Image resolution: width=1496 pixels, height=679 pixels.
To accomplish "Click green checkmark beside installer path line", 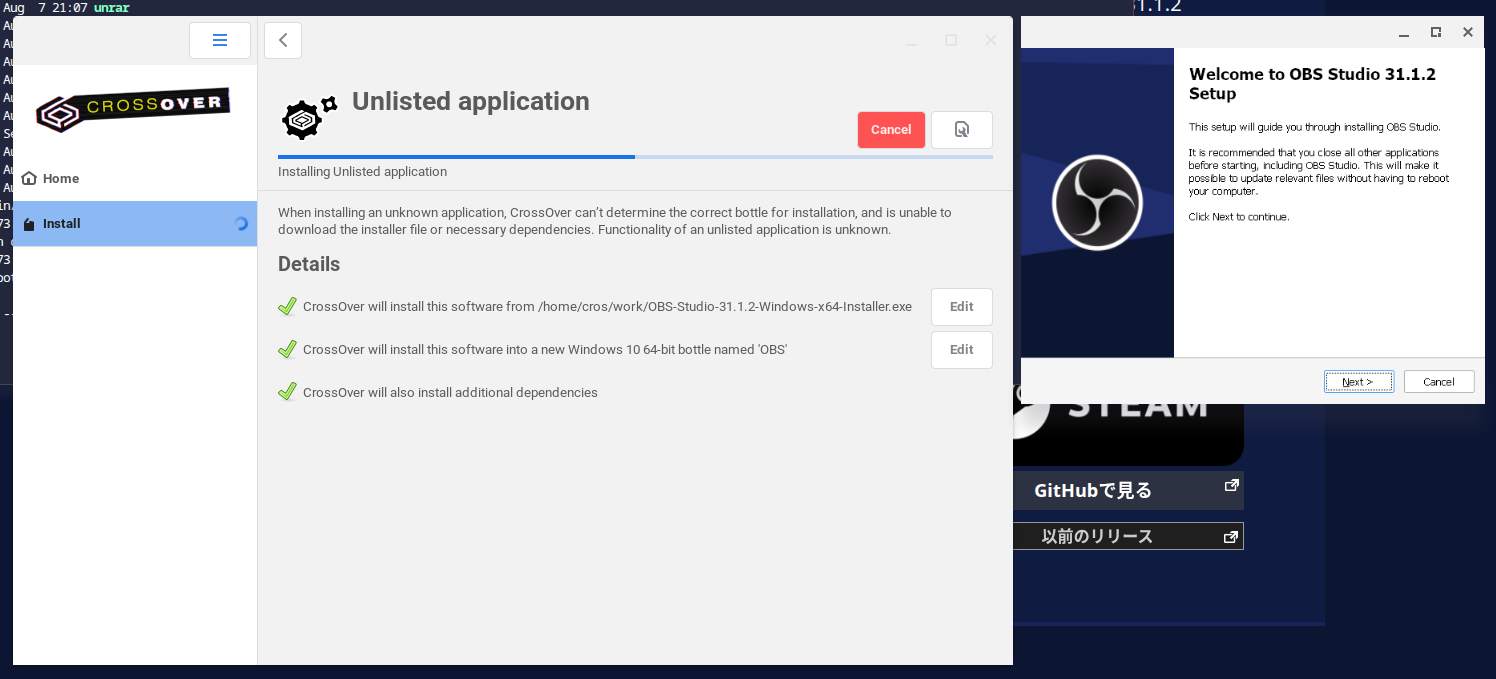I will click(x=288, y=306).
